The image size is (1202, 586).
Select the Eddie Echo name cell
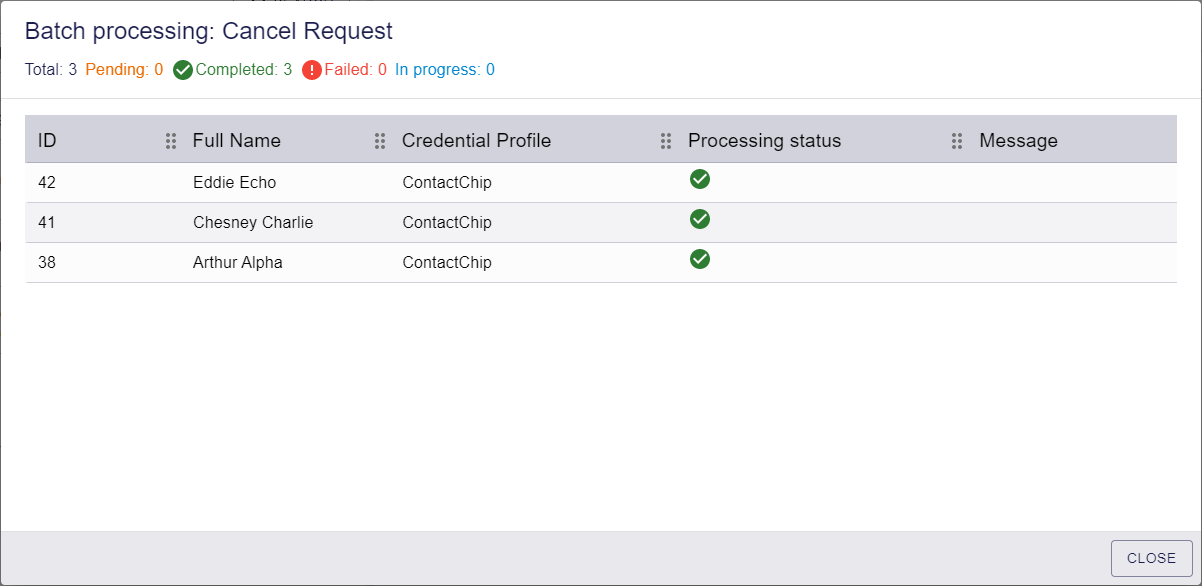[234, 183]
